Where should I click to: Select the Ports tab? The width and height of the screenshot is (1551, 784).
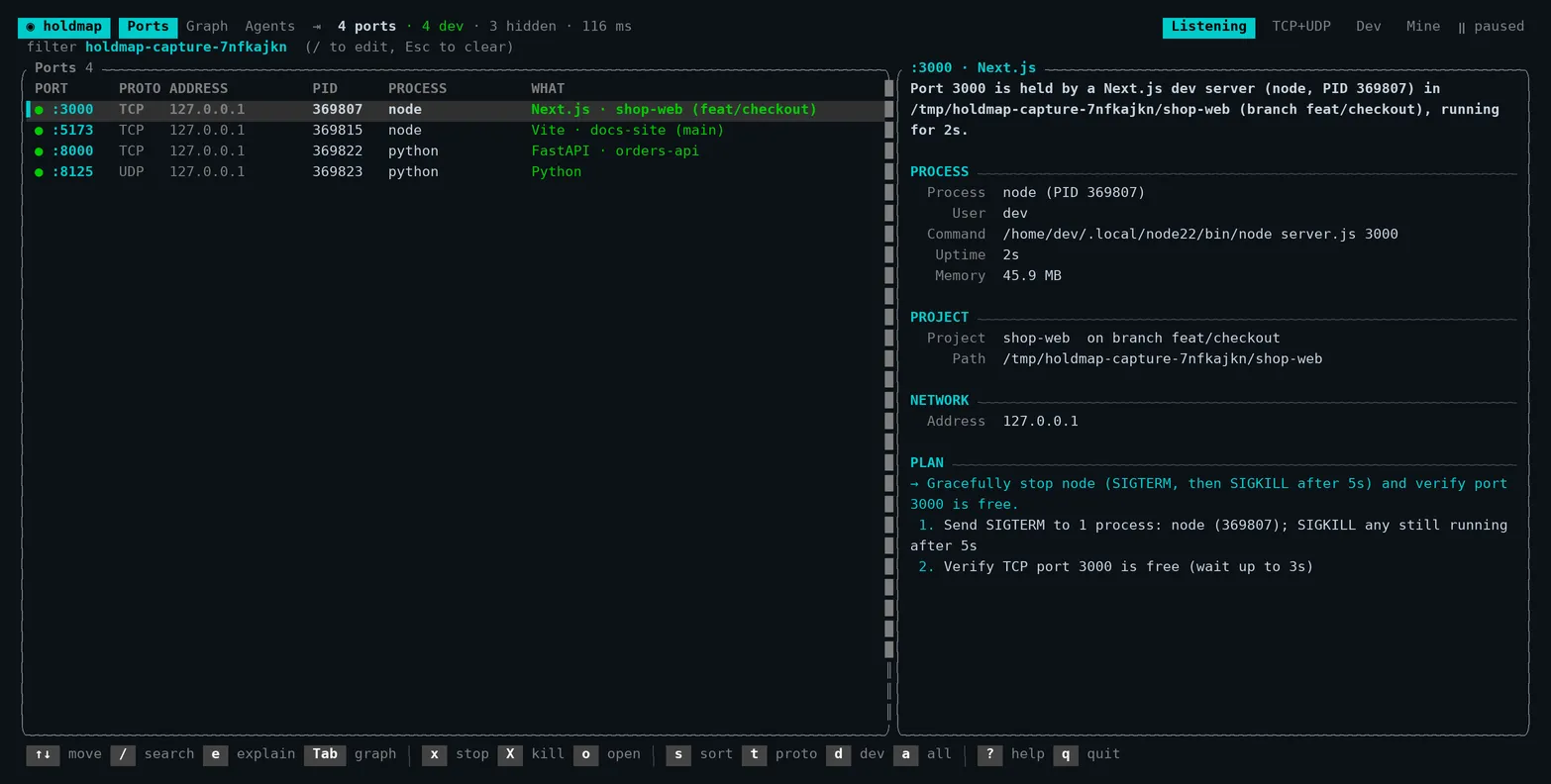pos(149,27)
